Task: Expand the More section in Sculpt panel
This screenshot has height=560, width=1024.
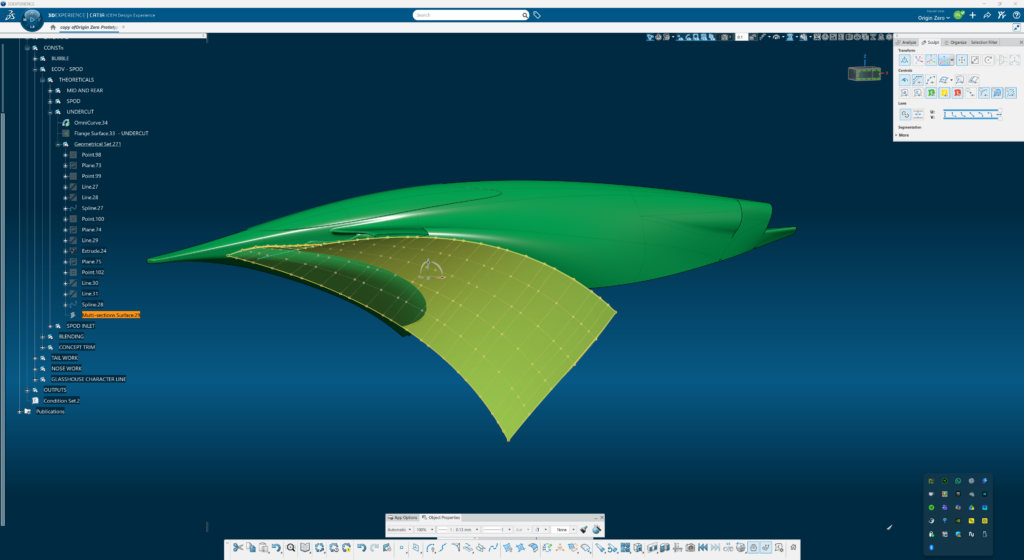Action: point(904,135)
